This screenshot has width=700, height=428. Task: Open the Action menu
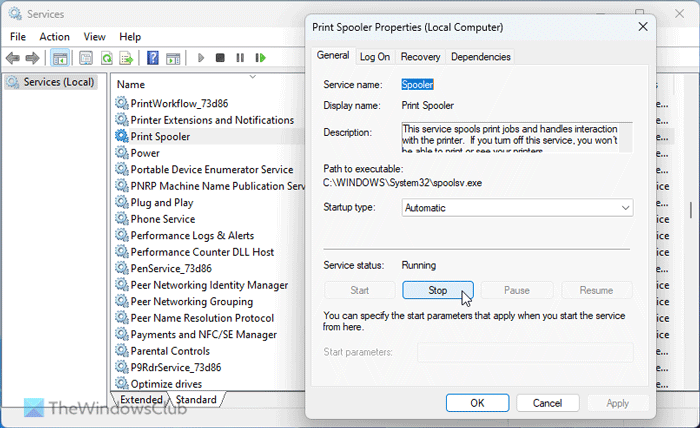54,36
